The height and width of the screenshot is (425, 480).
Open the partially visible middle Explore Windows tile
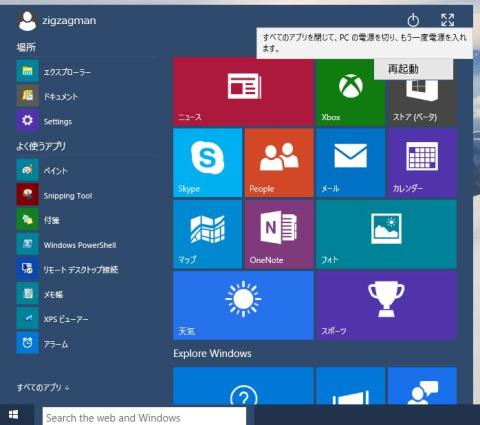350,386
